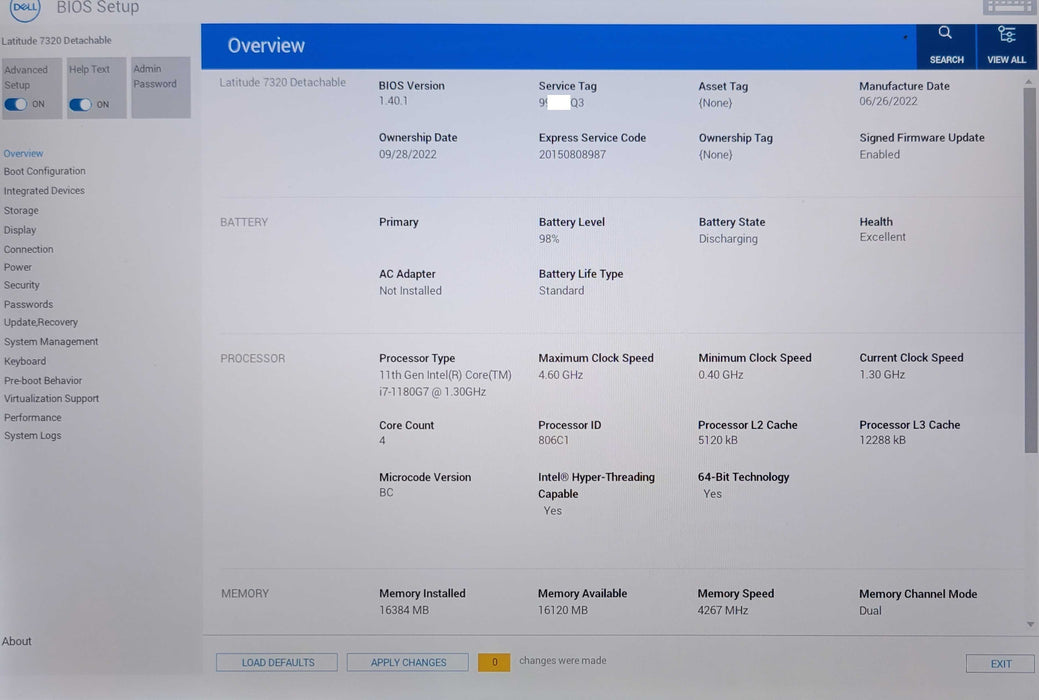This screenshot has height=700, width=1039.
Task: Click the Battery Level 98% value
Action: coord(549,239)
